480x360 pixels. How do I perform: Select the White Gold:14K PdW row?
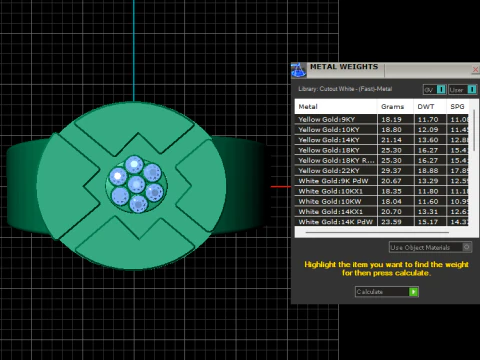(x=381, y=222)
